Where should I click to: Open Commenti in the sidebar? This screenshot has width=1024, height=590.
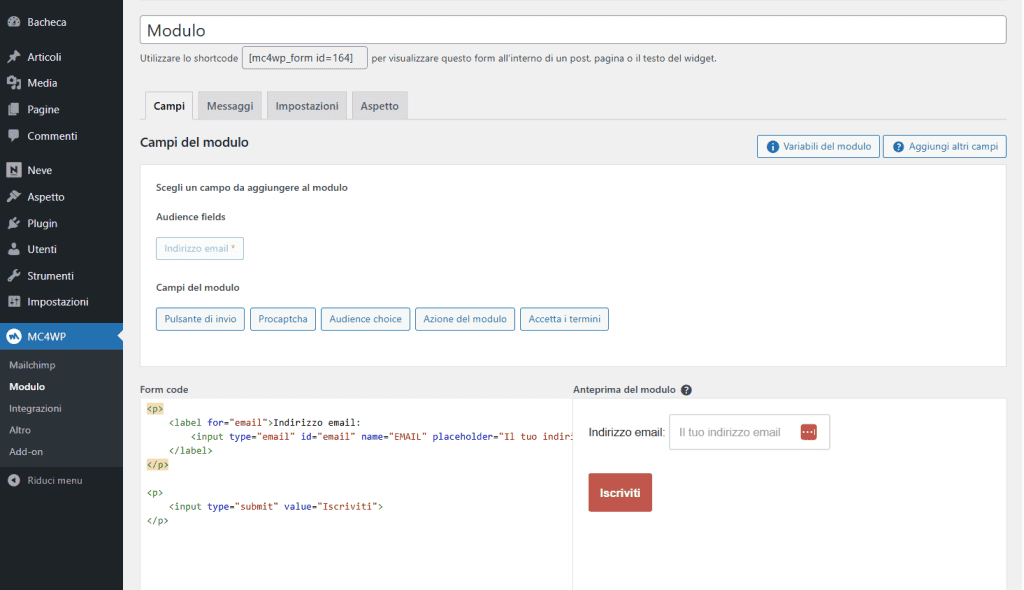coord(61,135)
